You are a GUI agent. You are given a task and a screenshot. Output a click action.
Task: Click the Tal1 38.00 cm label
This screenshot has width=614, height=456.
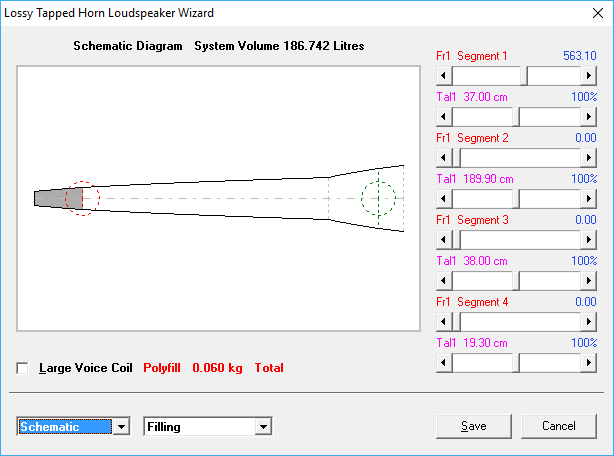472,261
